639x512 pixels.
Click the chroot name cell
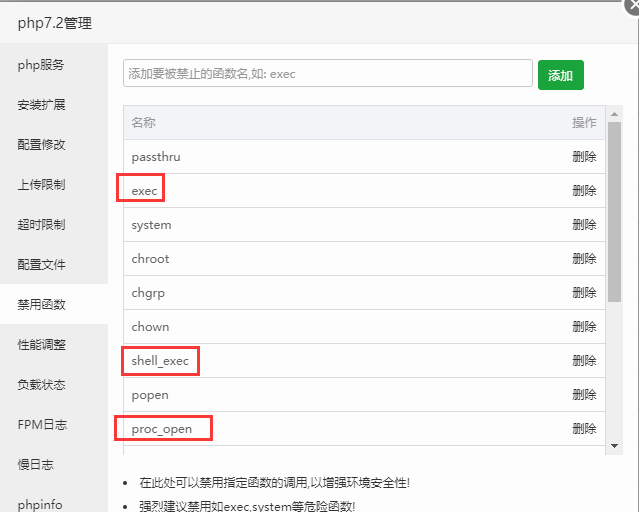[x=150, y=259]
